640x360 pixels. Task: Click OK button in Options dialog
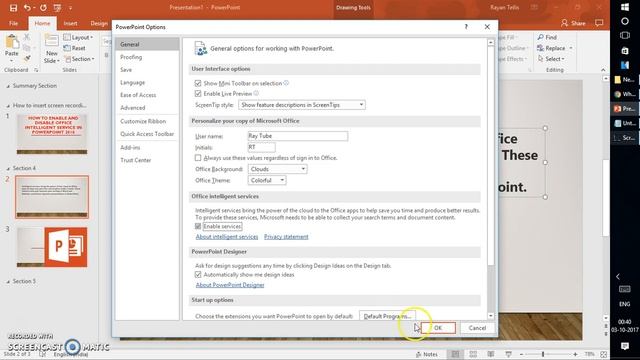click(438, 328)
